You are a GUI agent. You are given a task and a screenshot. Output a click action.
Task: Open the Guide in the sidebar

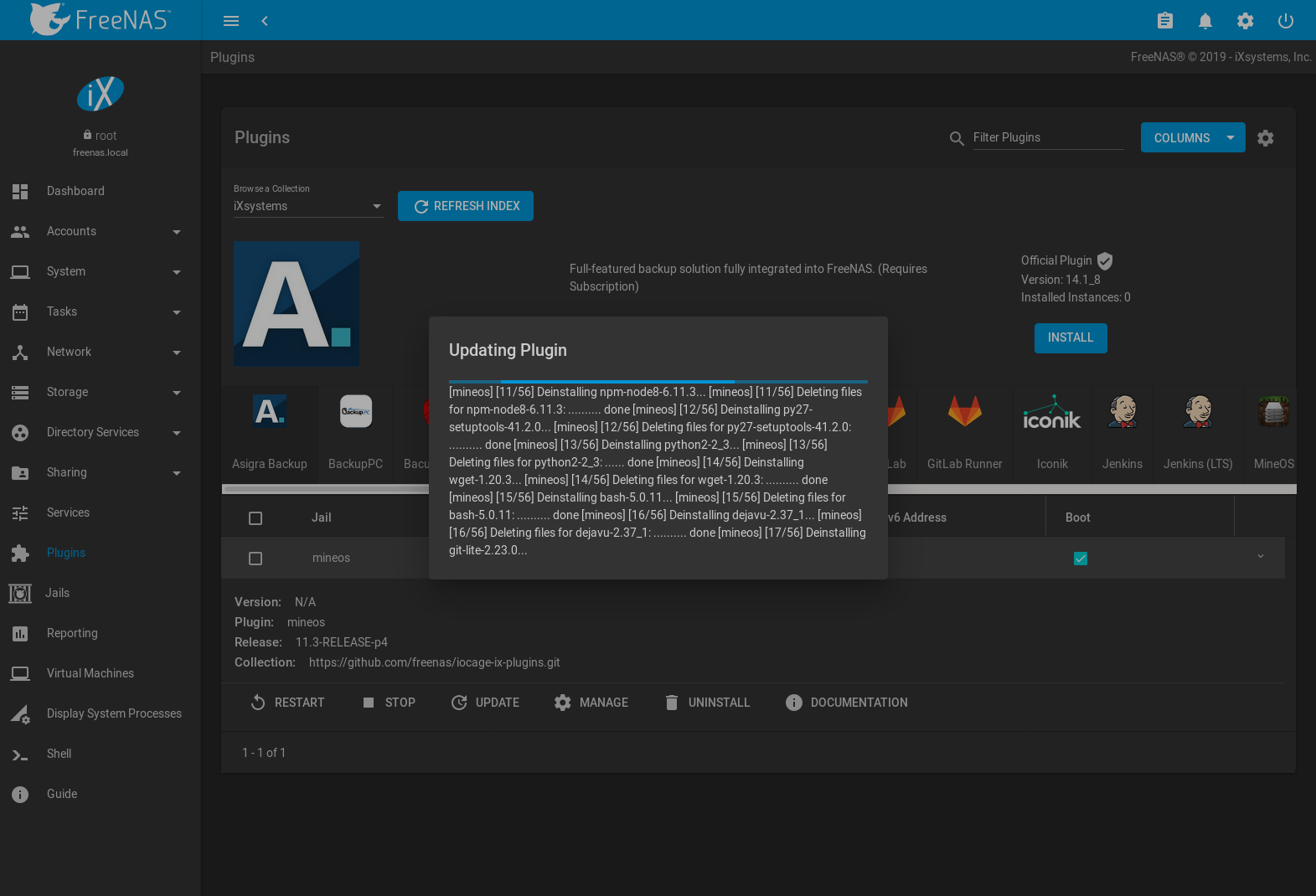click(x=101, y=794)
